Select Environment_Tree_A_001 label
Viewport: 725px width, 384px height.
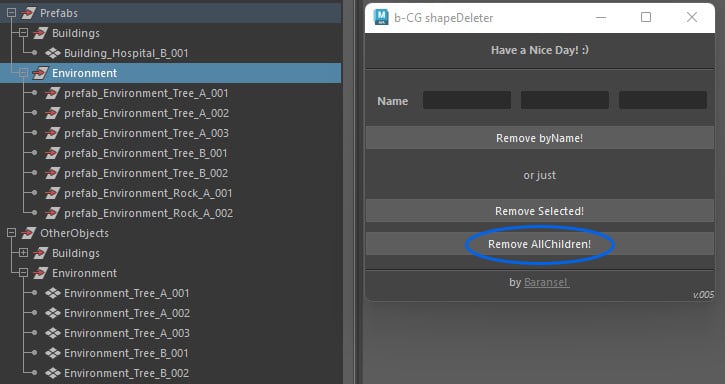pos(127,293)
